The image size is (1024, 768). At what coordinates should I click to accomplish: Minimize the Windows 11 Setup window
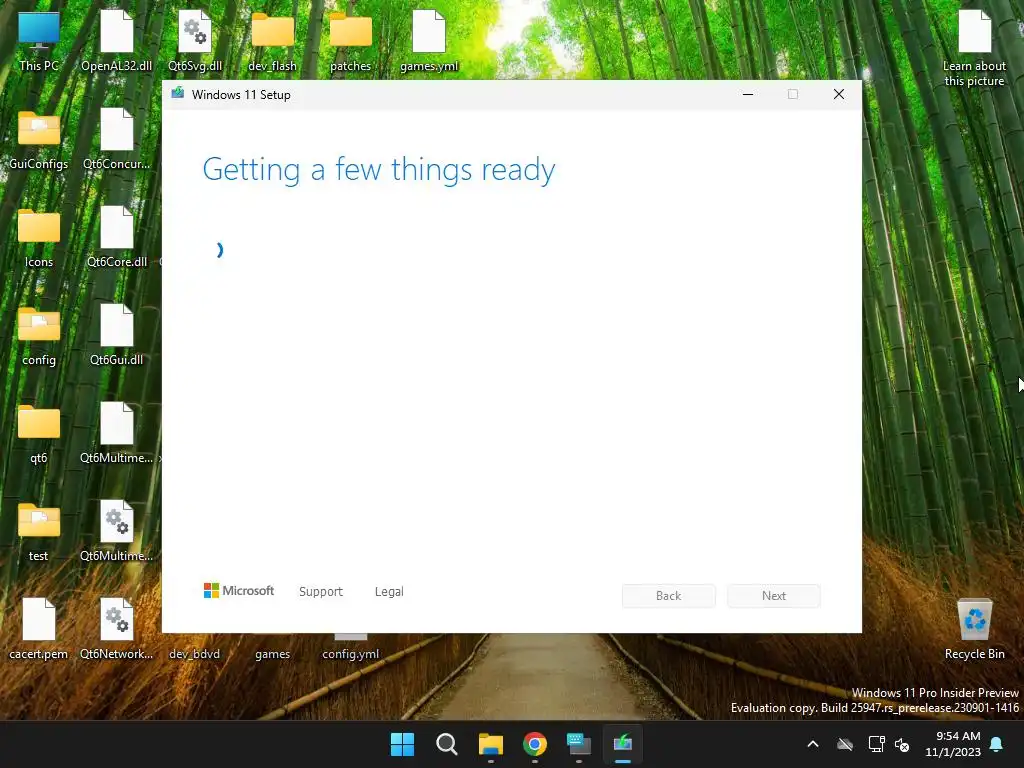[x=748, y=95]
